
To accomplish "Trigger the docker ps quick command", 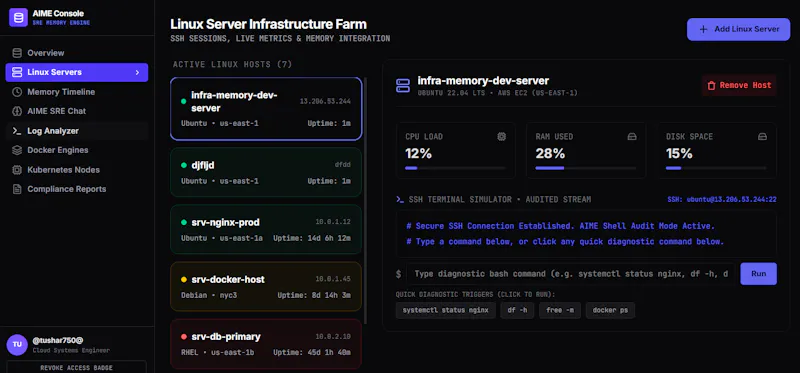I will coord(610,310).
